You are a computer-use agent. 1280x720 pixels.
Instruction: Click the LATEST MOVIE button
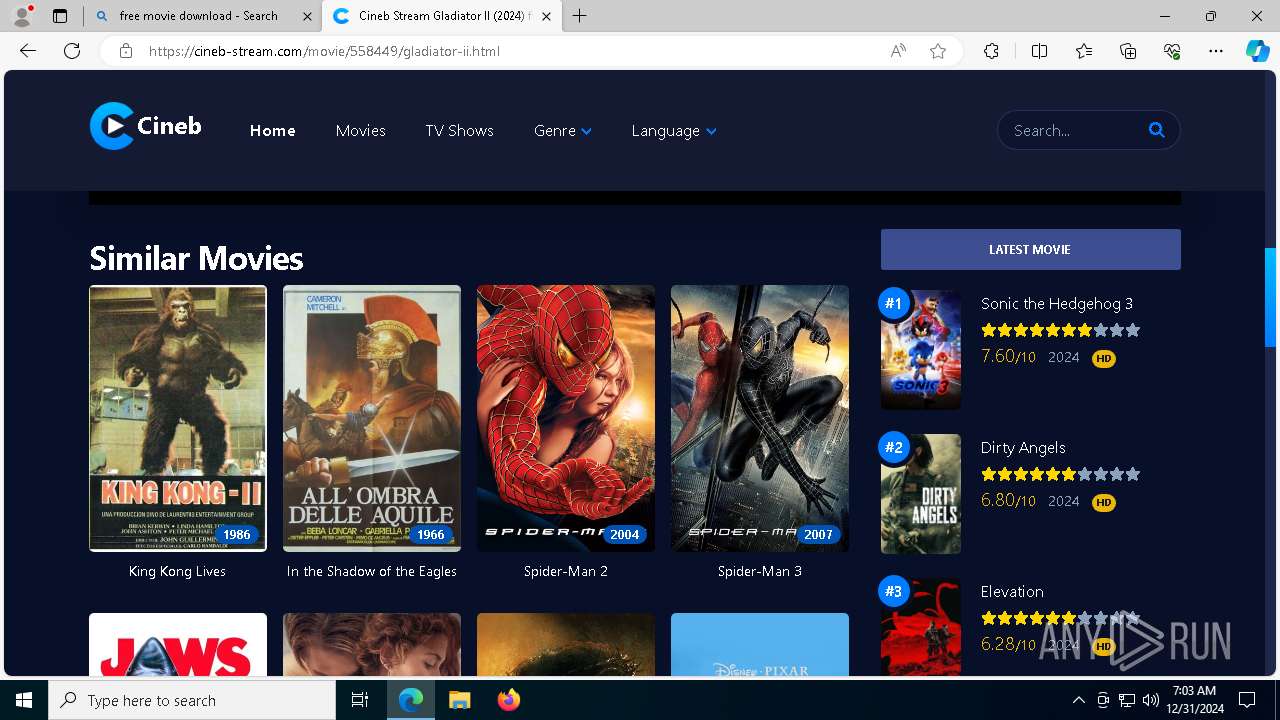(x=1030, y=249)
